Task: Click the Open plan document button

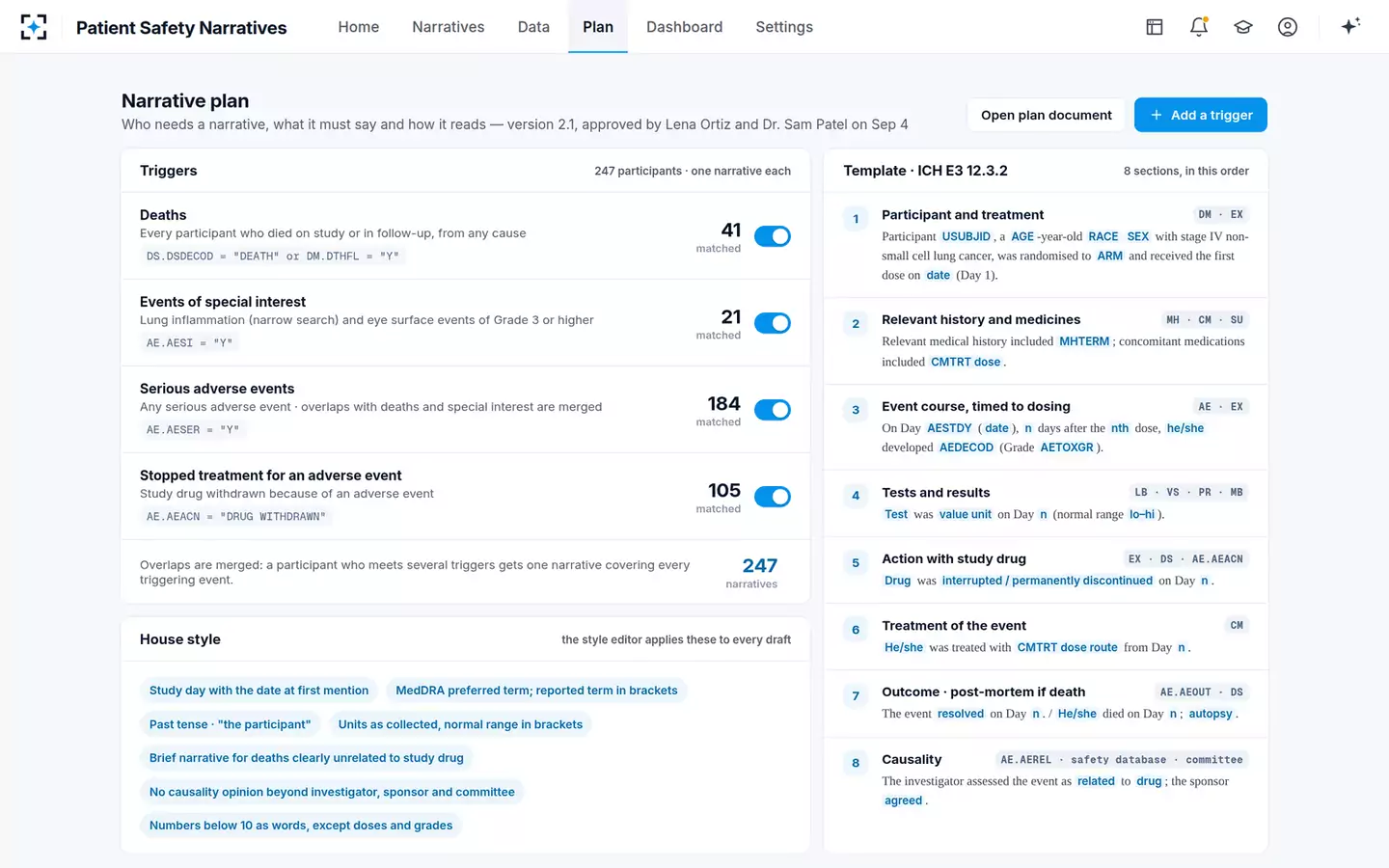Action: tap(1047, 115)
